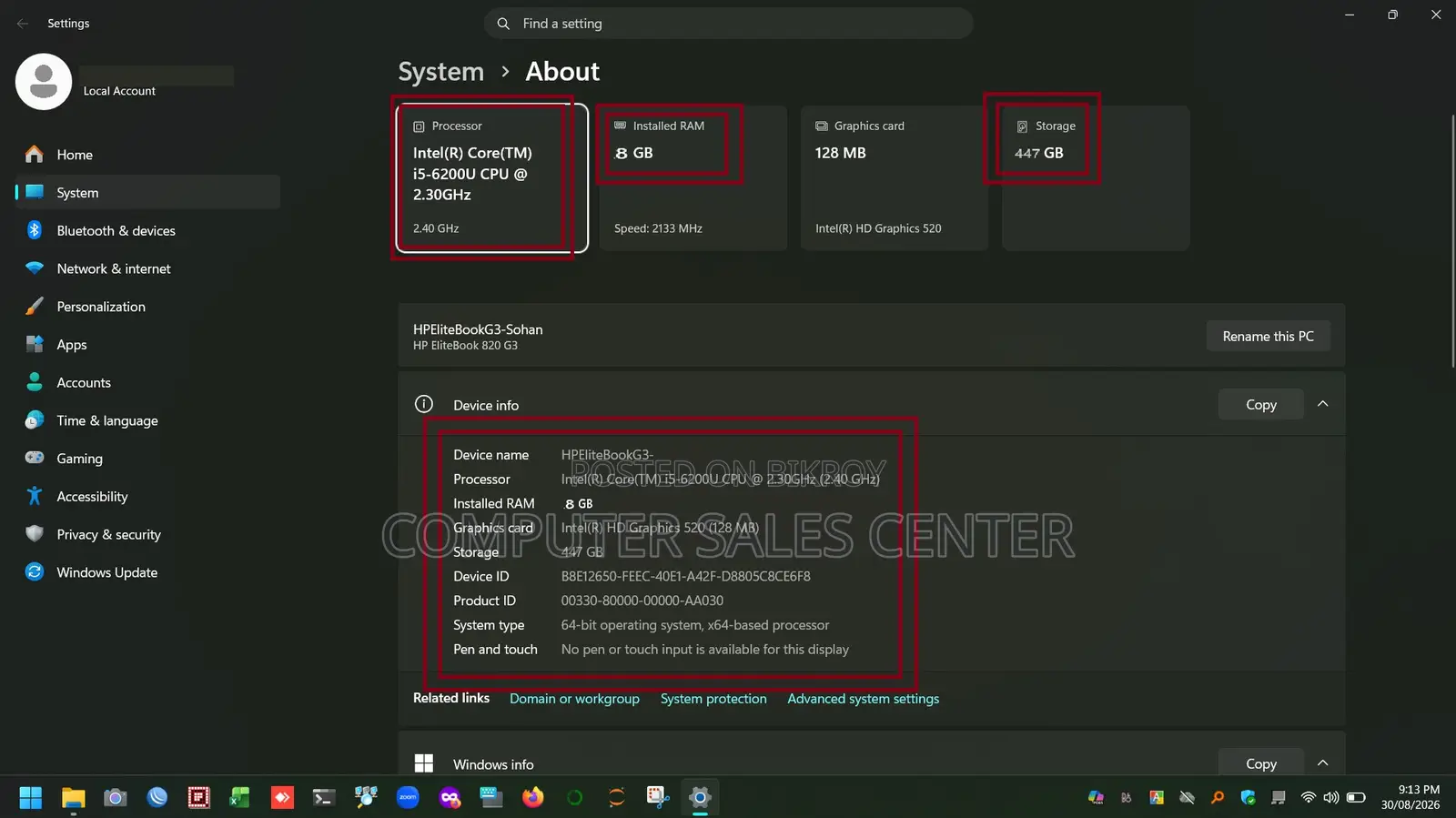Click the Device ID value text
Image resolution: width=1456 pixels, height=818 pixels.
[x=685, y=577]
